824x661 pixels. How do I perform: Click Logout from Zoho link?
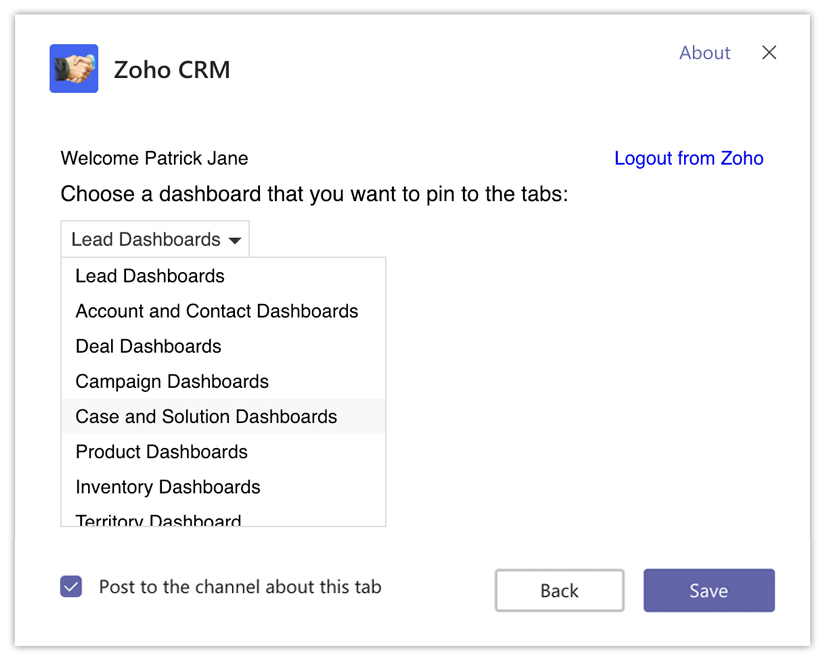pyautogui.click(x=689, y=158)
